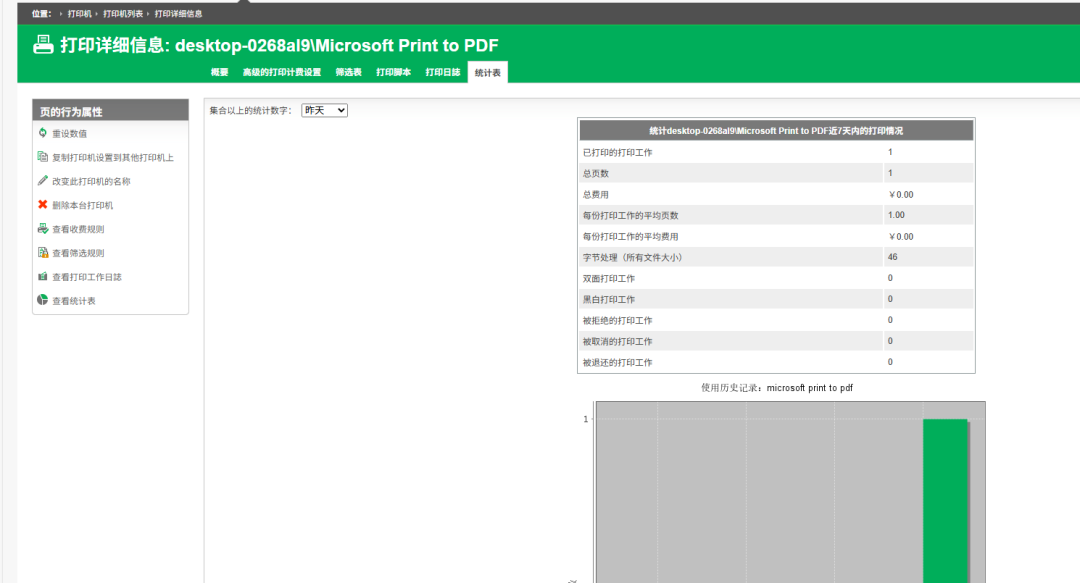Click the 被拒绝的打印工作 row label

[x=618, y=320]
